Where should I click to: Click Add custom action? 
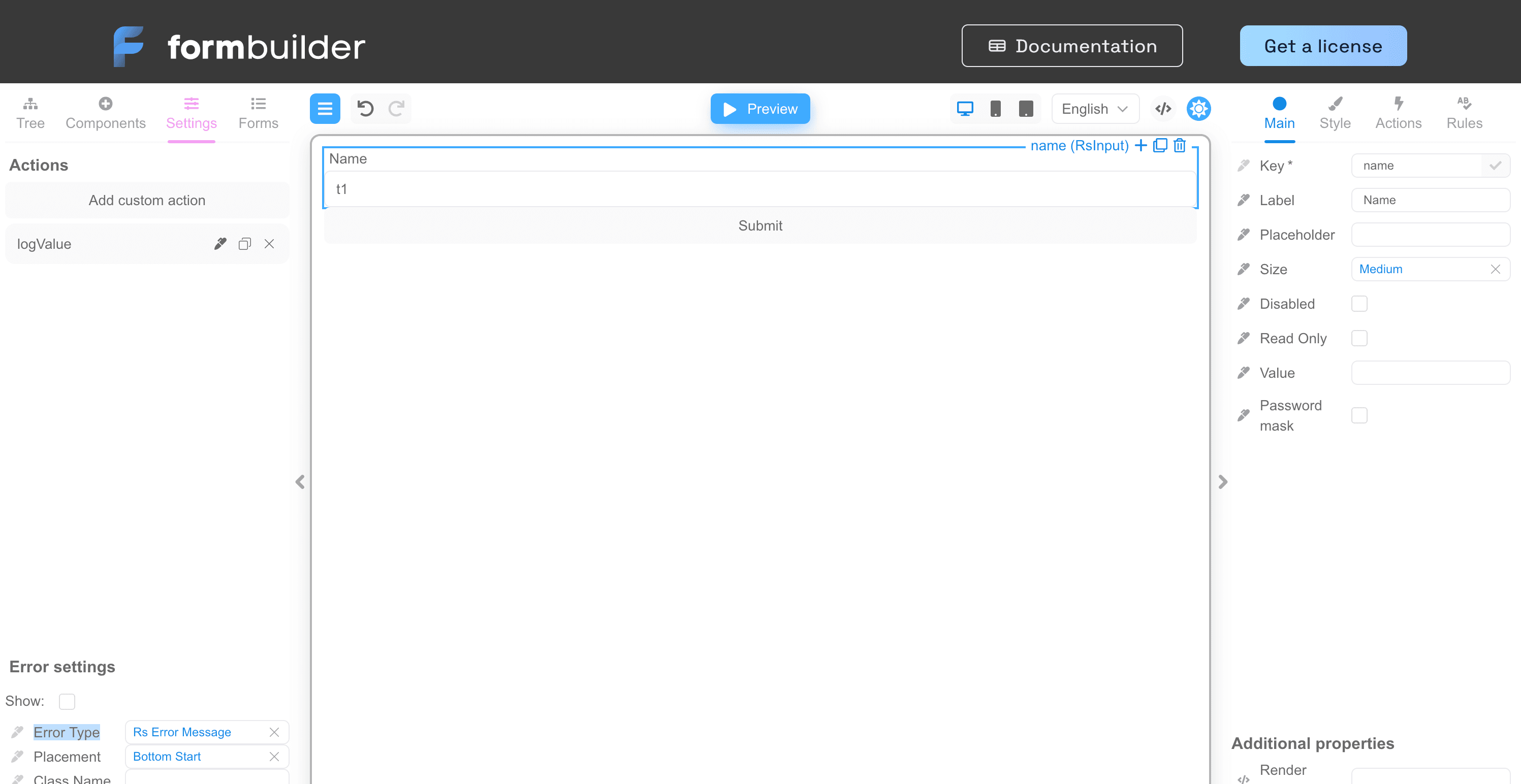pyautogui.click(x=147, y=200)
